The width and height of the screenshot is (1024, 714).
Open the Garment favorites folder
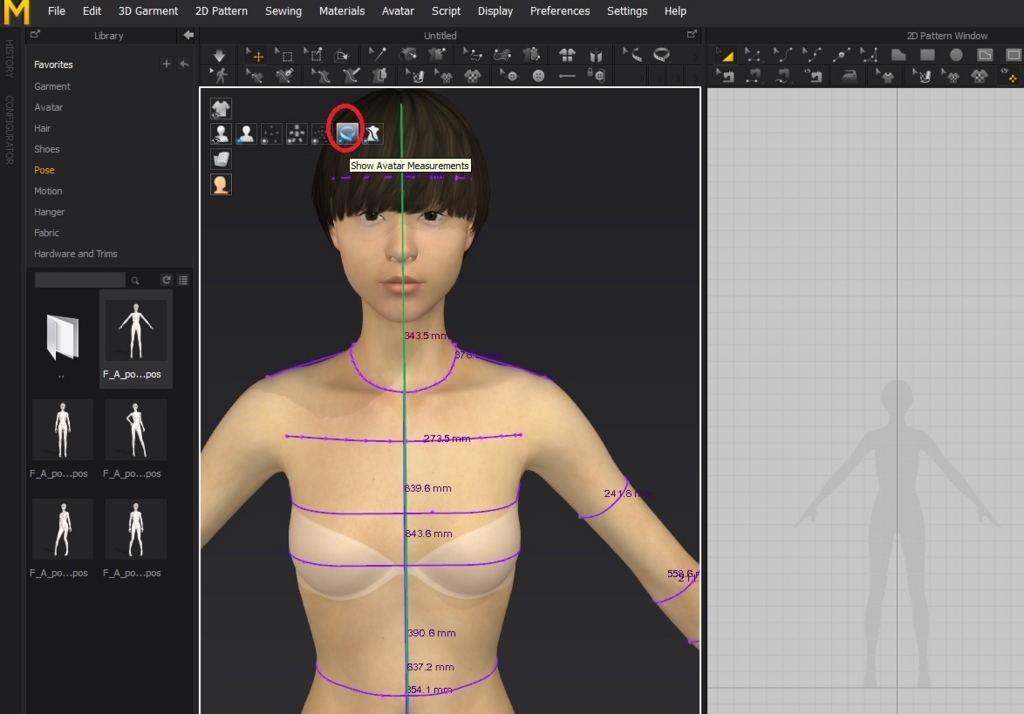click(x=52, y=86)
